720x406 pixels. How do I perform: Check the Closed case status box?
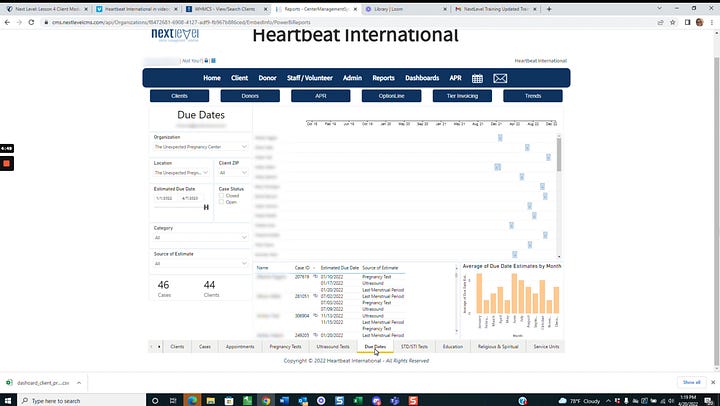(x=222, y=196)
